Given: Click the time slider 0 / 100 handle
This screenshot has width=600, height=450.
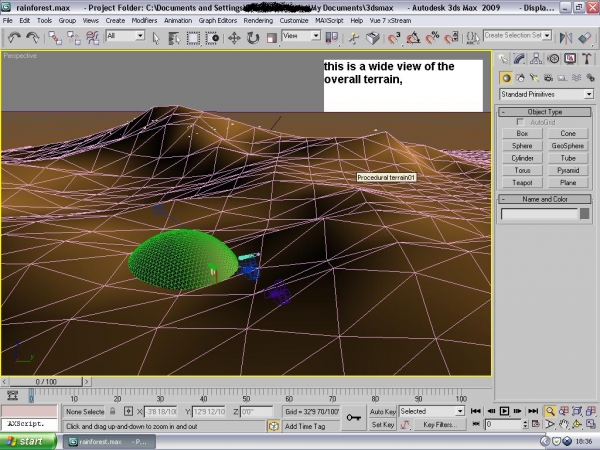Looking at the screenshot, I should [46, 382].
